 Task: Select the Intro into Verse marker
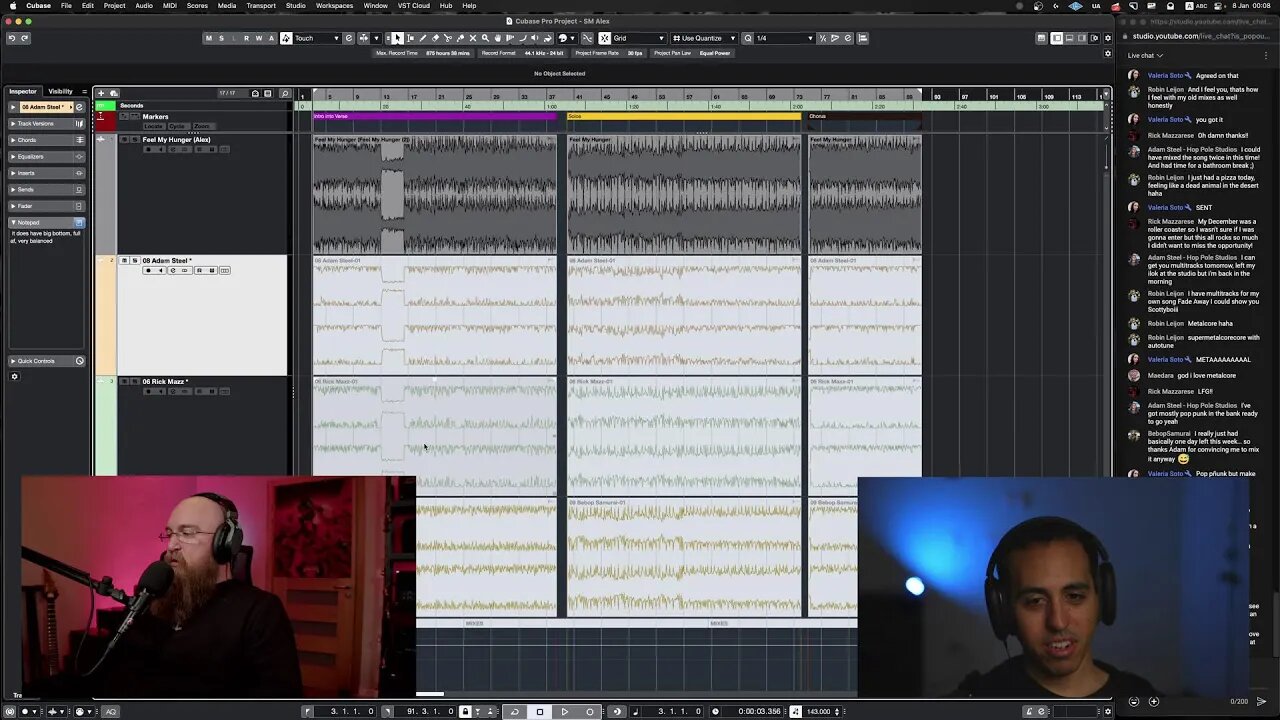tap(435, 116)
